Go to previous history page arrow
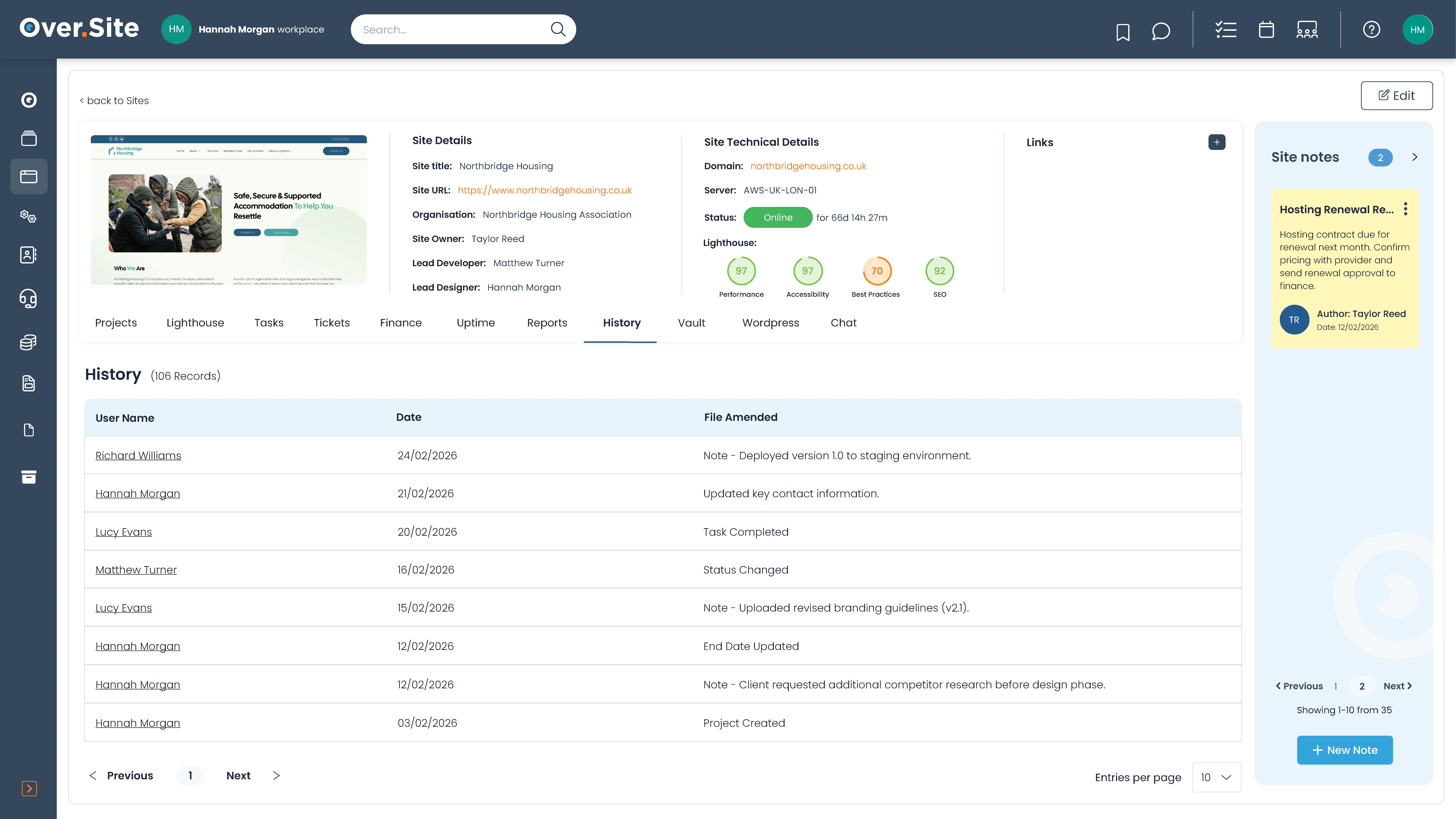1456x819 pixels. 93,776
